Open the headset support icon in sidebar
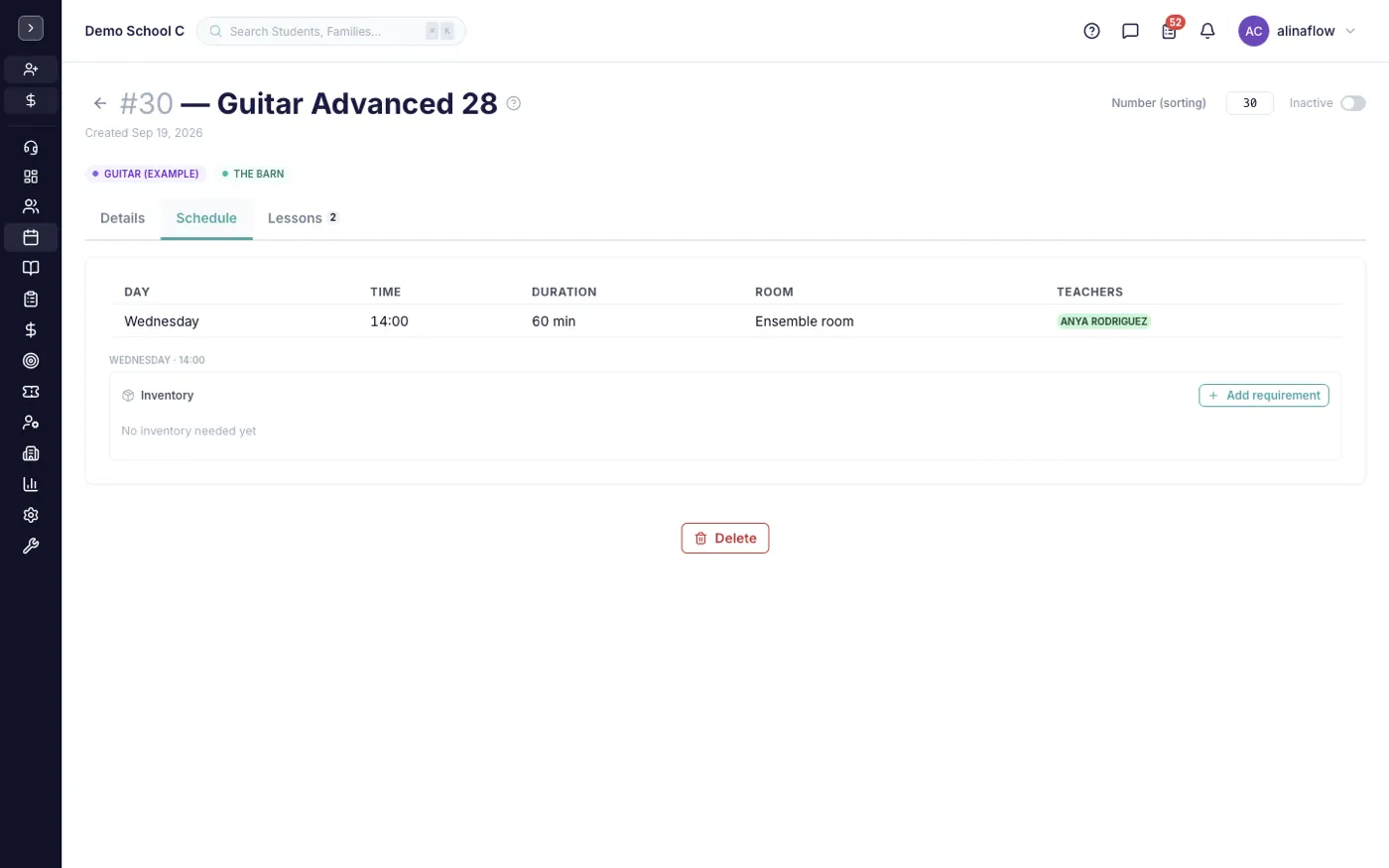This screenshot has width=1389, height=868. click(31, 147)
